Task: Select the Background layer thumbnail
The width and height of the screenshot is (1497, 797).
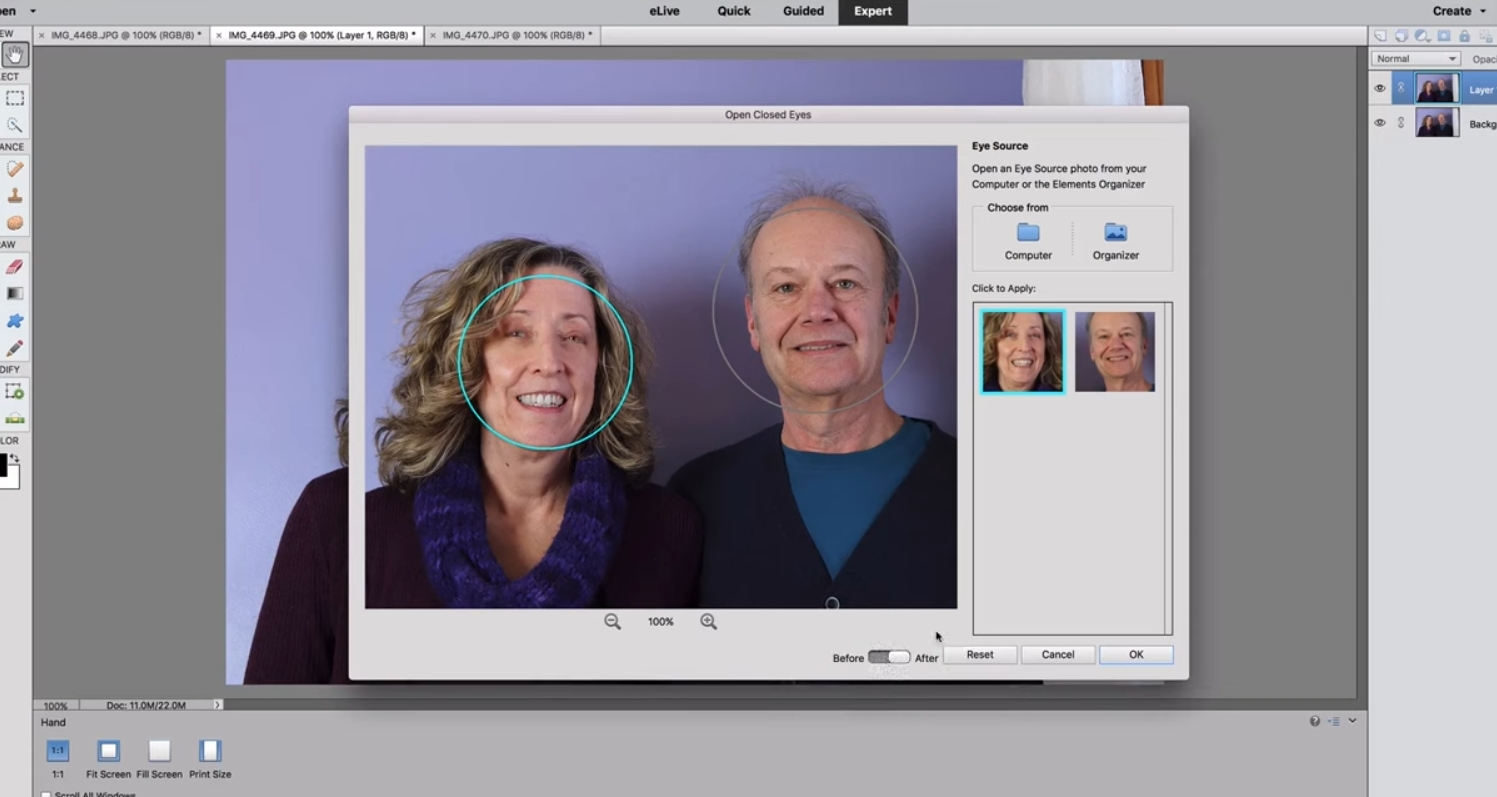Action: (x=1437, y=123)
